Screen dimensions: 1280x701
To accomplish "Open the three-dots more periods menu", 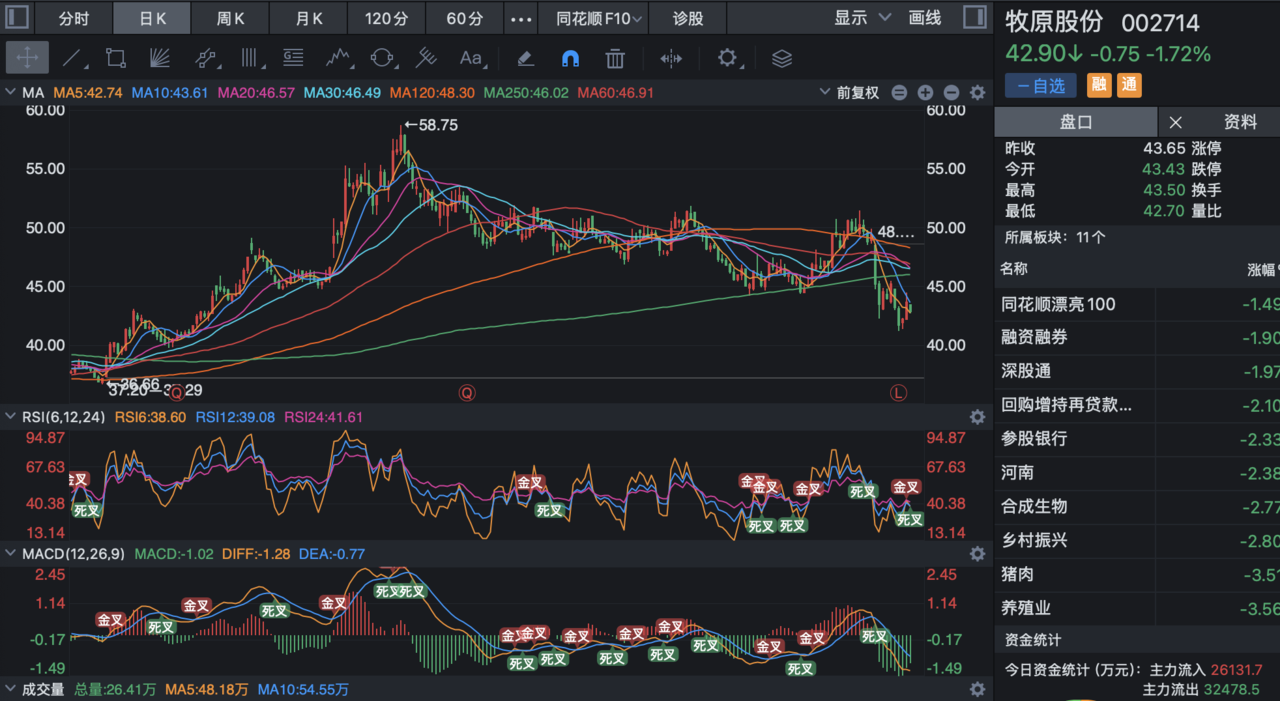I will (521, 18).
